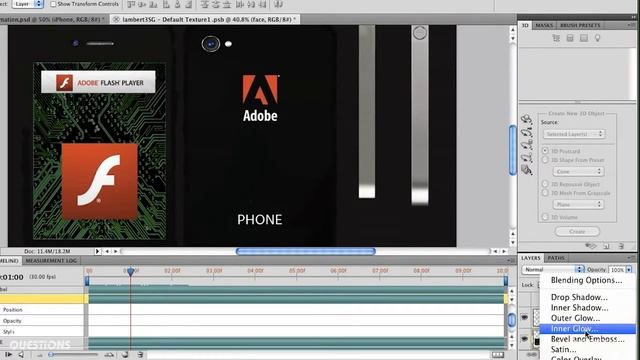
Task: Choose Inner Glow from the menu
Action: pyautogui.click(x=587, y=329)
